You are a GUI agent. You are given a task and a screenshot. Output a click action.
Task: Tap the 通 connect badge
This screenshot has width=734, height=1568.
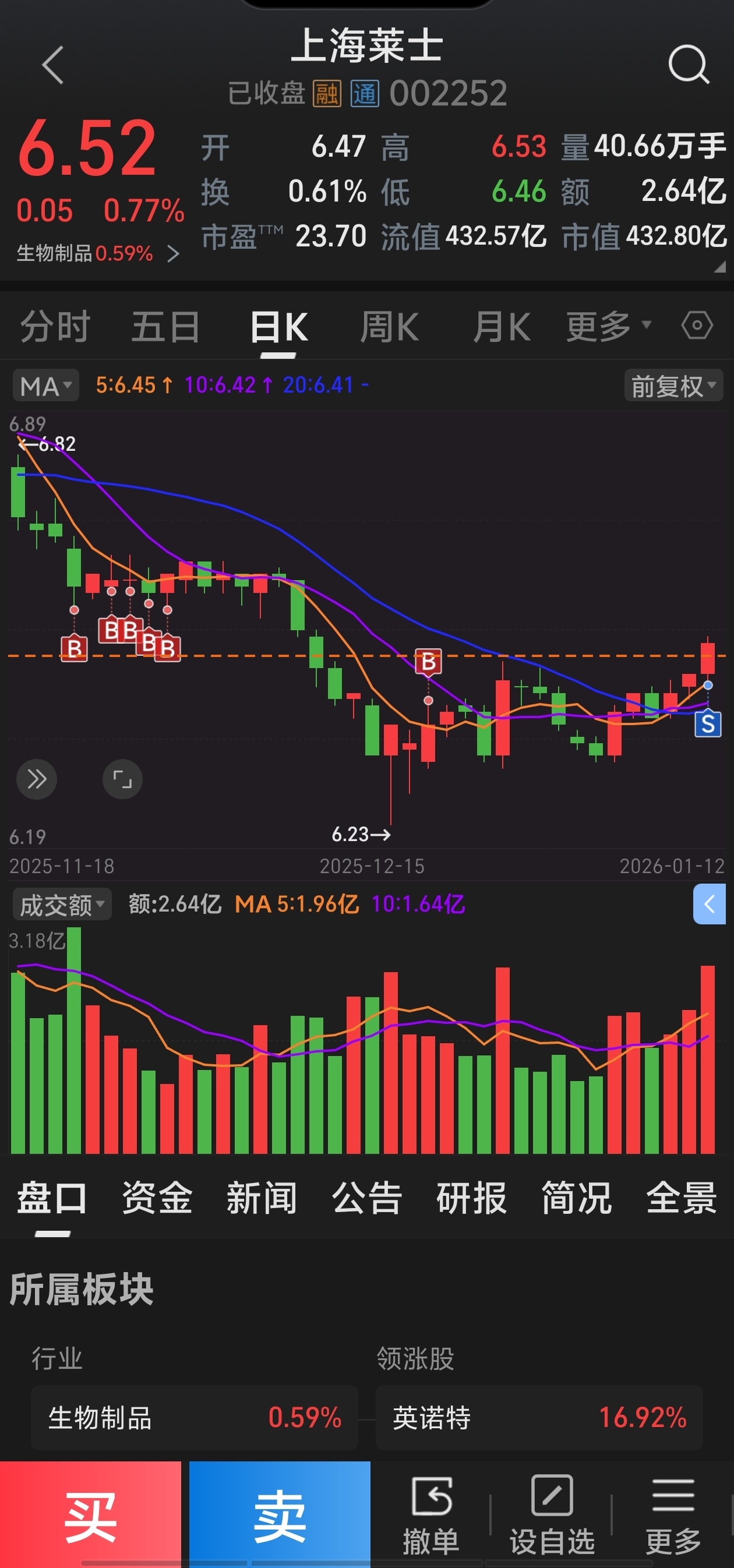coord(365,94)
